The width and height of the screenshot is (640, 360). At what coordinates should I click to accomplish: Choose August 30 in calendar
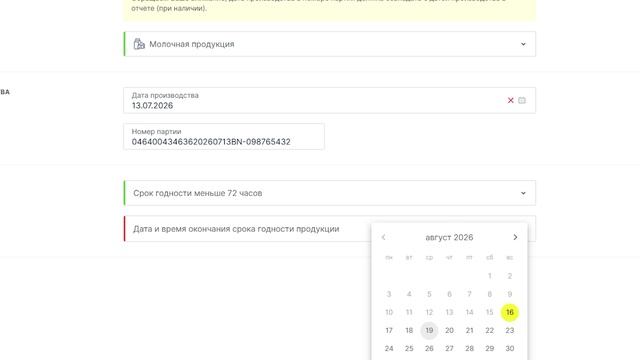coord(509,349)
